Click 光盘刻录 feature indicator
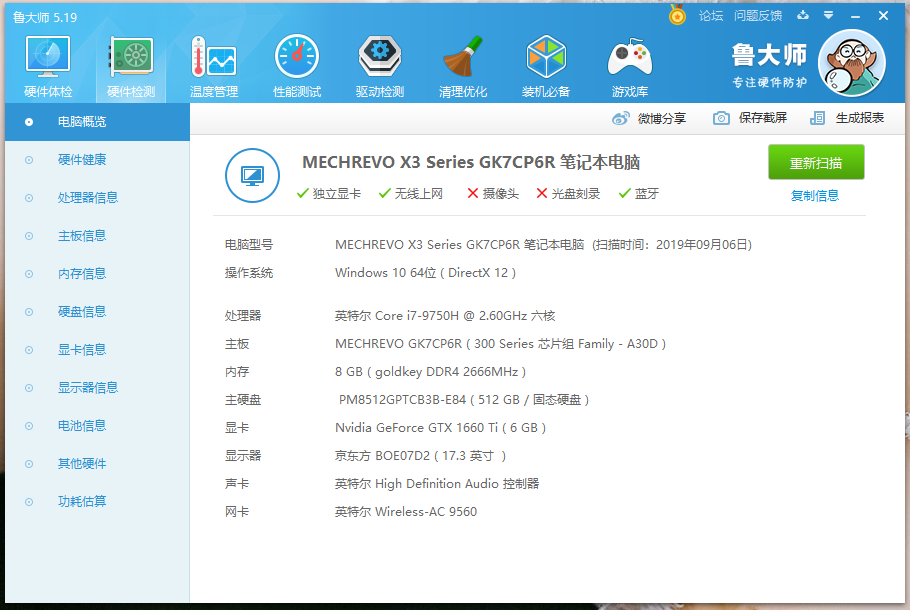The image size is (910, 610). 568,194
